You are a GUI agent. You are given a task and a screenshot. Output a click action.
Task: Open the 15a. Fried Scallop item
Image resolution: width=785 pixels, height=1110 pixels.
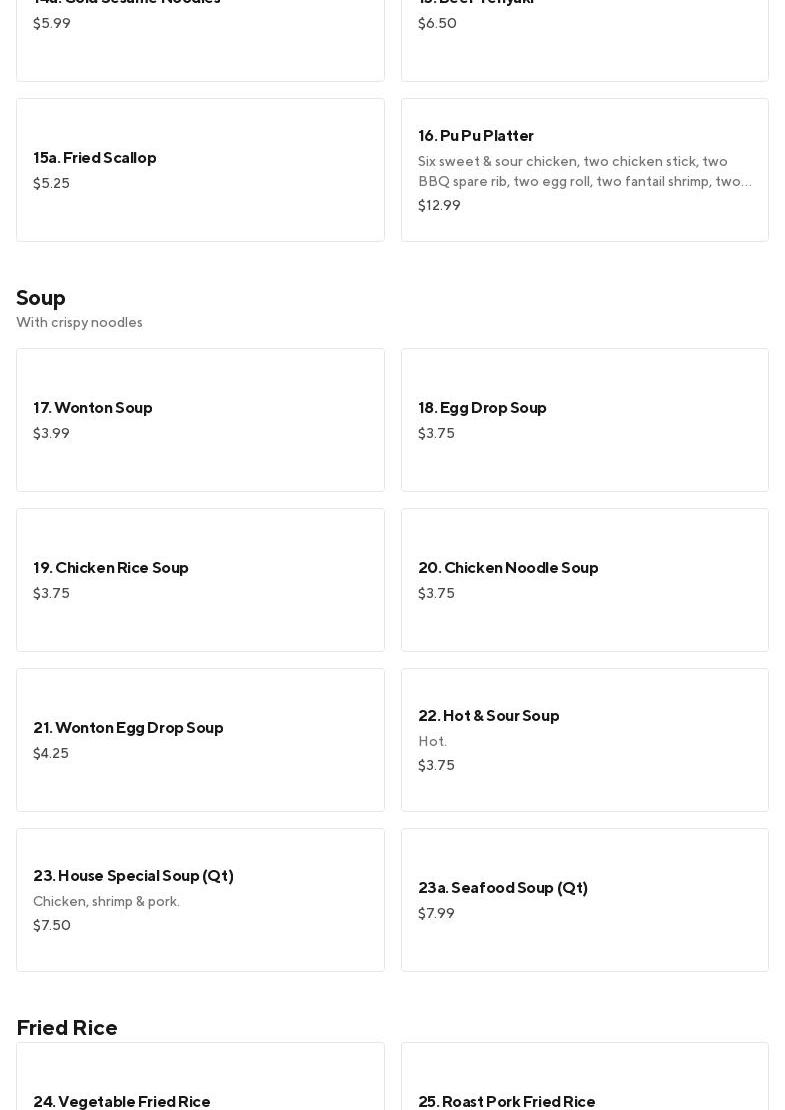click(x=200, y=169)
